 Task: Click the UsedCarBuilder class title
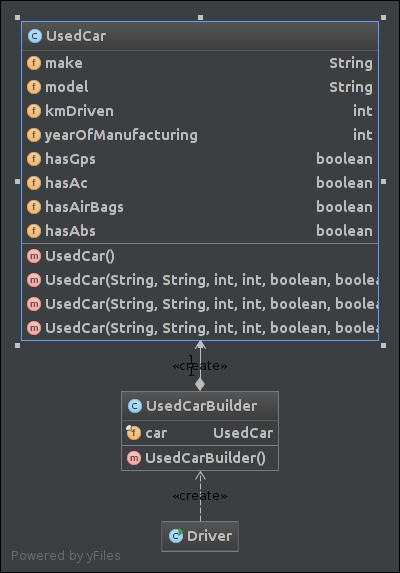(201, 406)
